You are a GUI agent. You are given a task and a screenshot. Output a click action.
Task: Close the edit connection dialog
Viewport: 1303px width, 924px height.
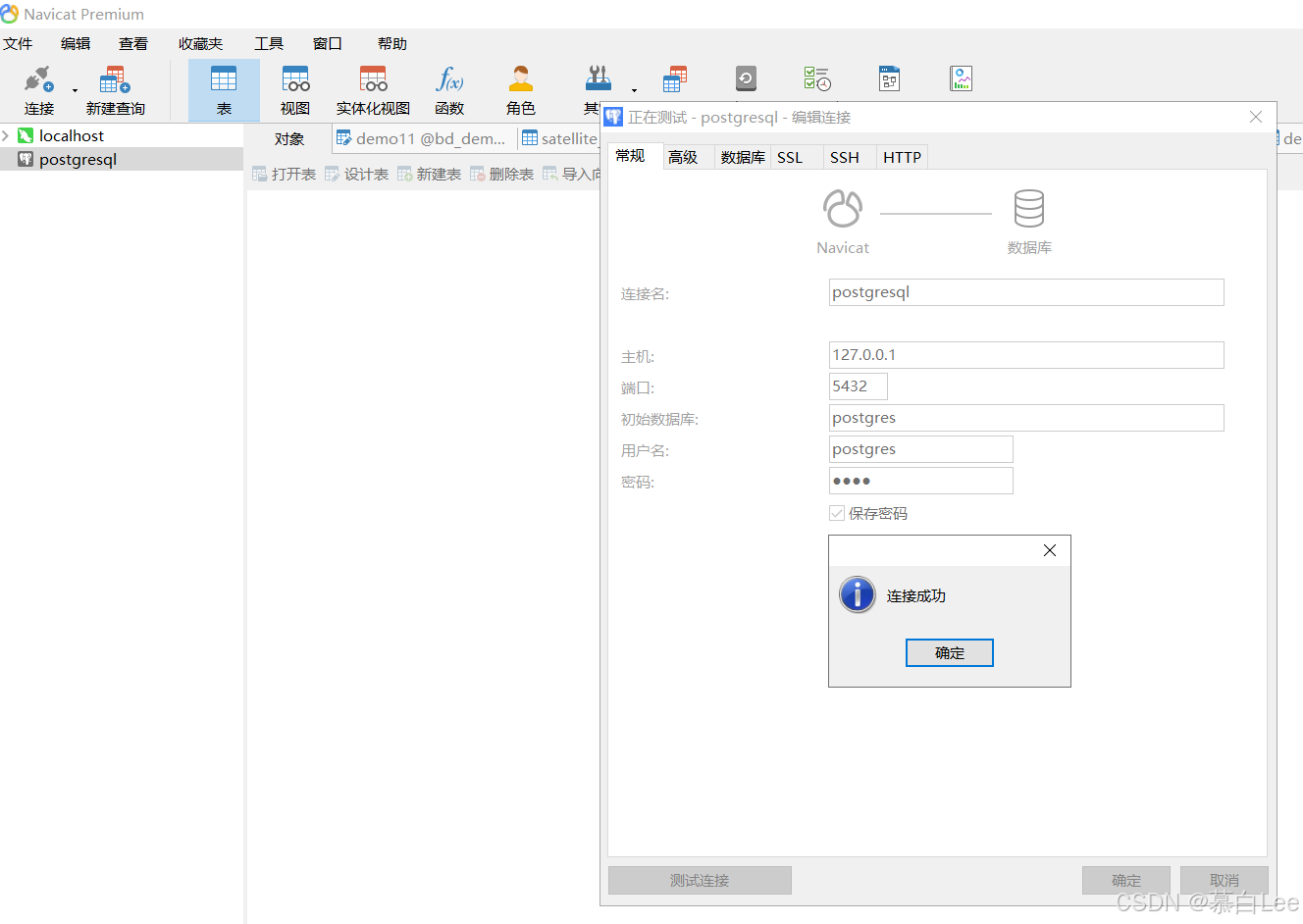(1256, 117)
